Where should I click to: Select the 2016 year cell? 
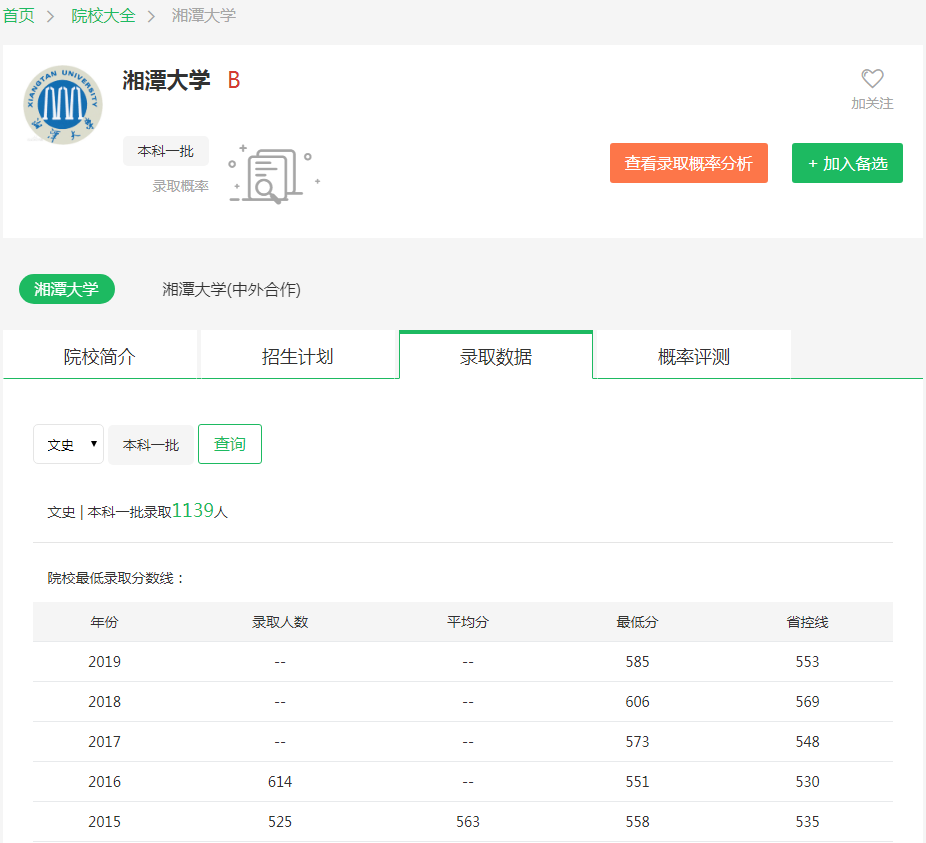(105, 782)
